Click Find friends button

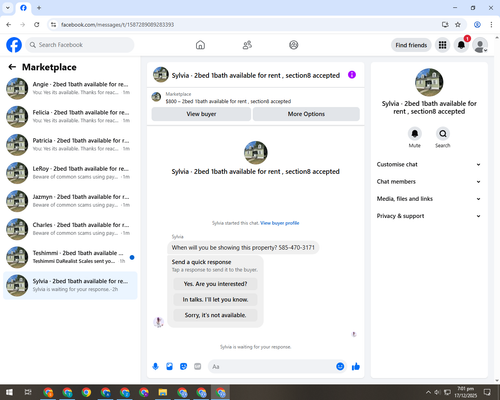[x=411, y=45]
